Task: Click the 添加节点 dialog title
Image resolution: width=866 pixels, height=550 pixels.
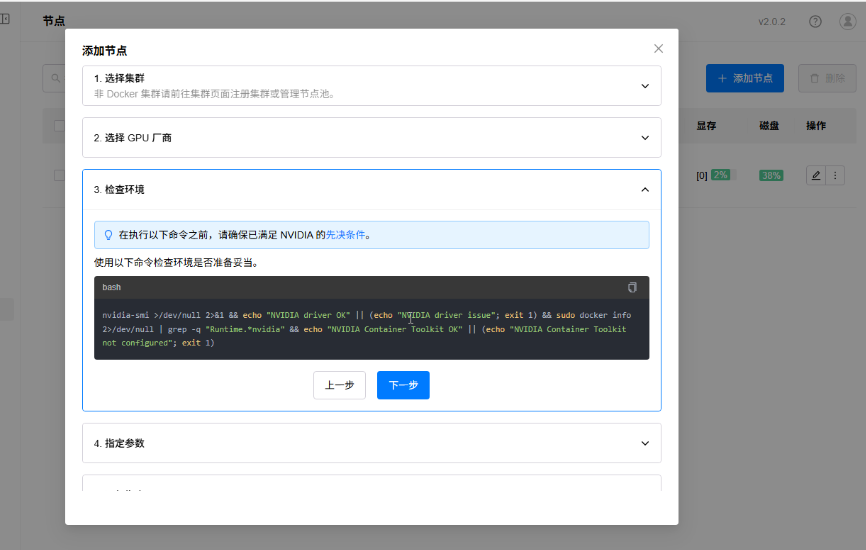Action: (x=104, y=51)
